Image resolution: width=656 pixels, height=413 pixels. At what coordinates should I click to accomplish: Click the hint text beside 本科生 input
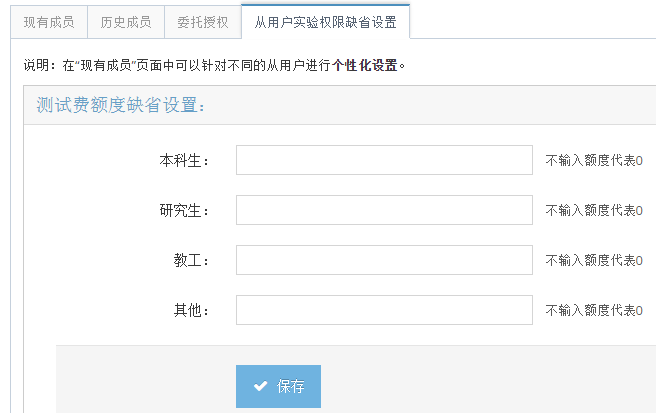pyautogui.click(x=594, y=160)
